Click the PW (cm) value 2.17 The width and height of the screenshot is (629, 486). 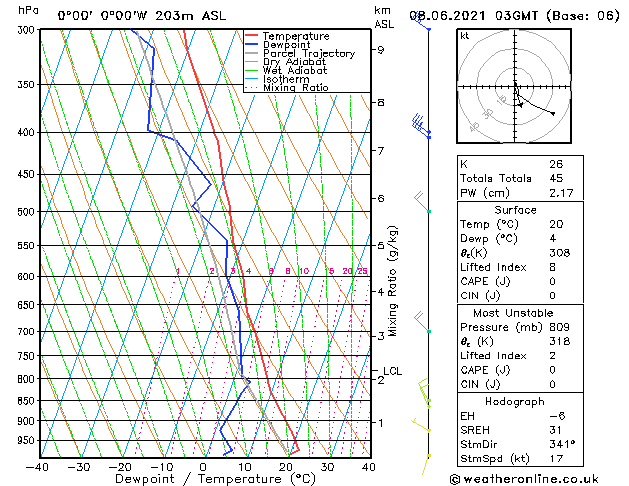tap(561, 193)
